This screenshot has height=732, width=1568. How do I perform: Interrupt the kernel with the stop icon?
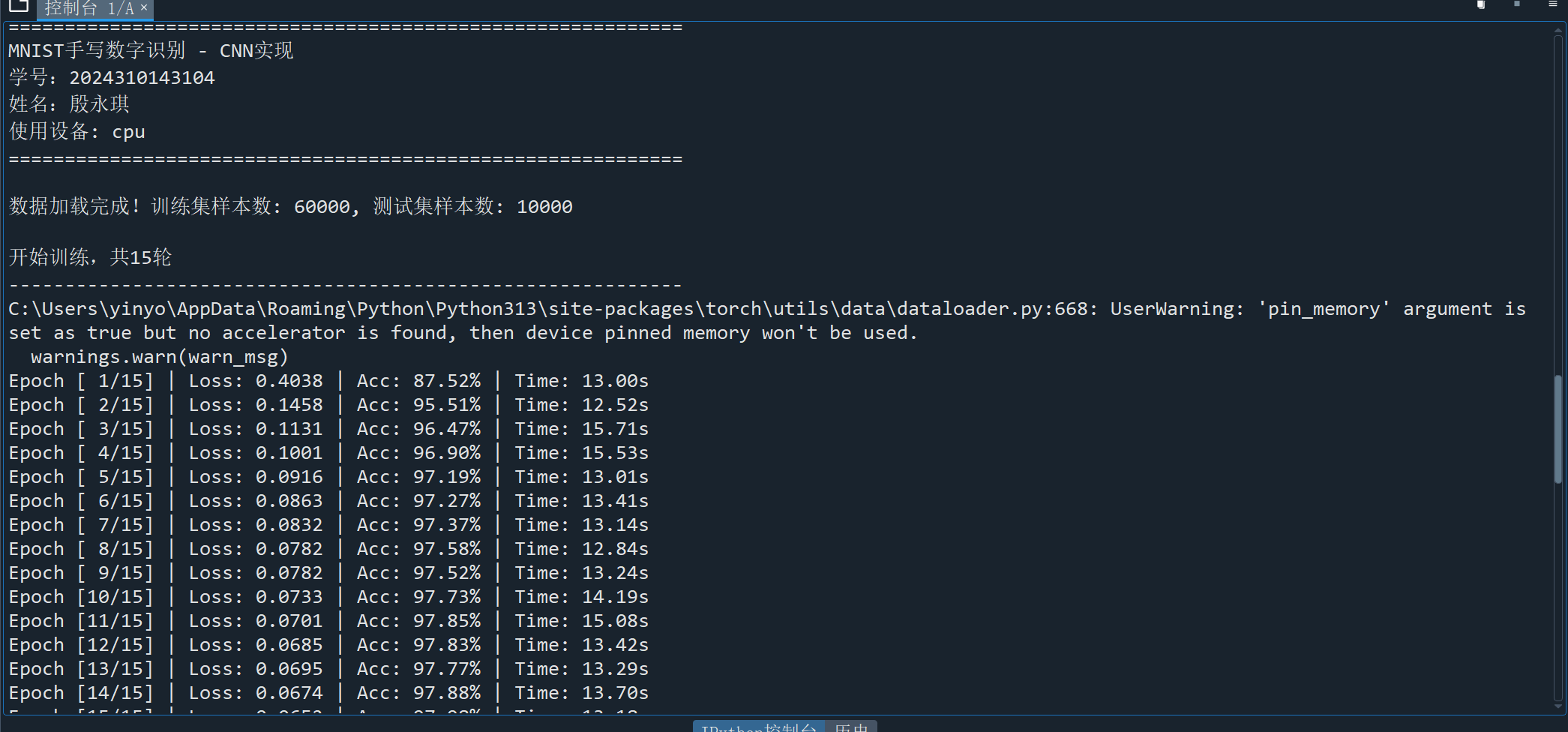(1517, 4)
